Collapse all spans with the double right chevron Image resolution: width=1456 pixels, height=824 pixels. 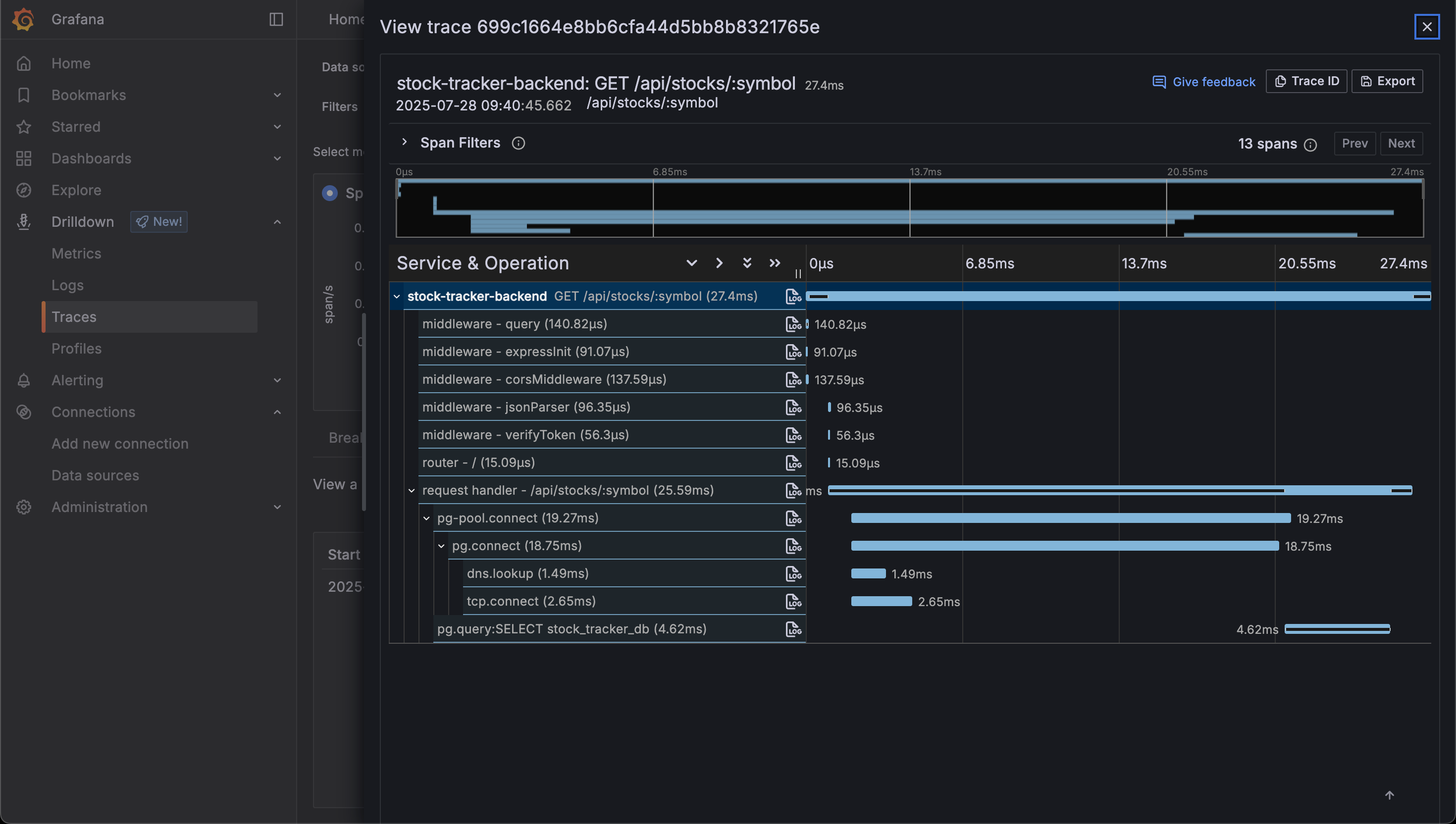click(x=775, y=263)
